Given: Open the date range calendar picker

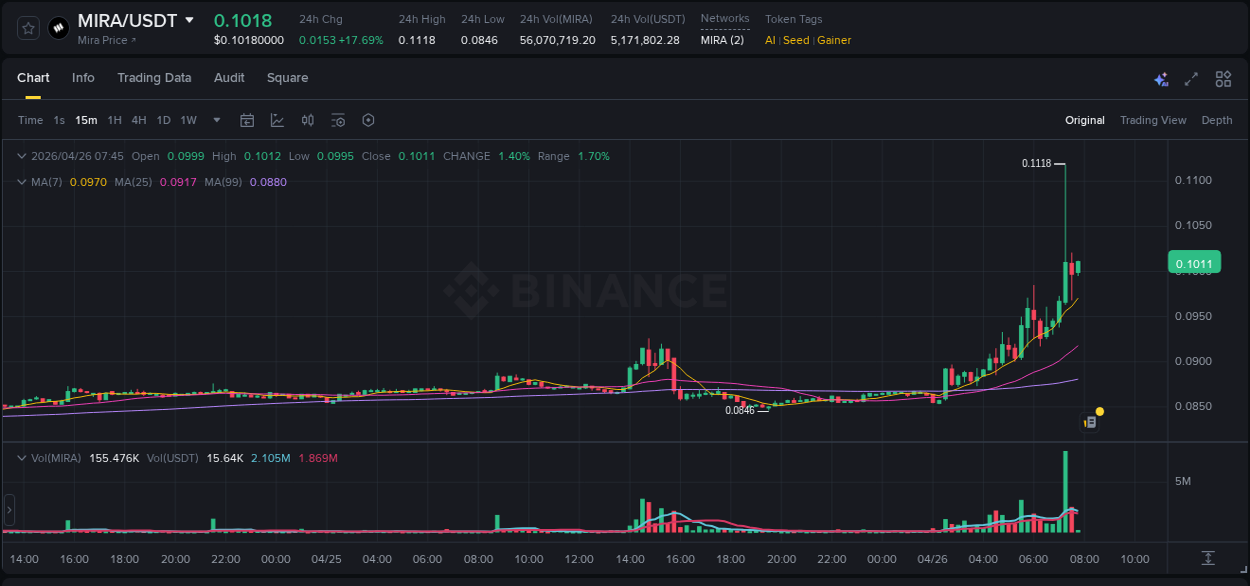Looking at the screenshot, I should (x=247, y=120).
